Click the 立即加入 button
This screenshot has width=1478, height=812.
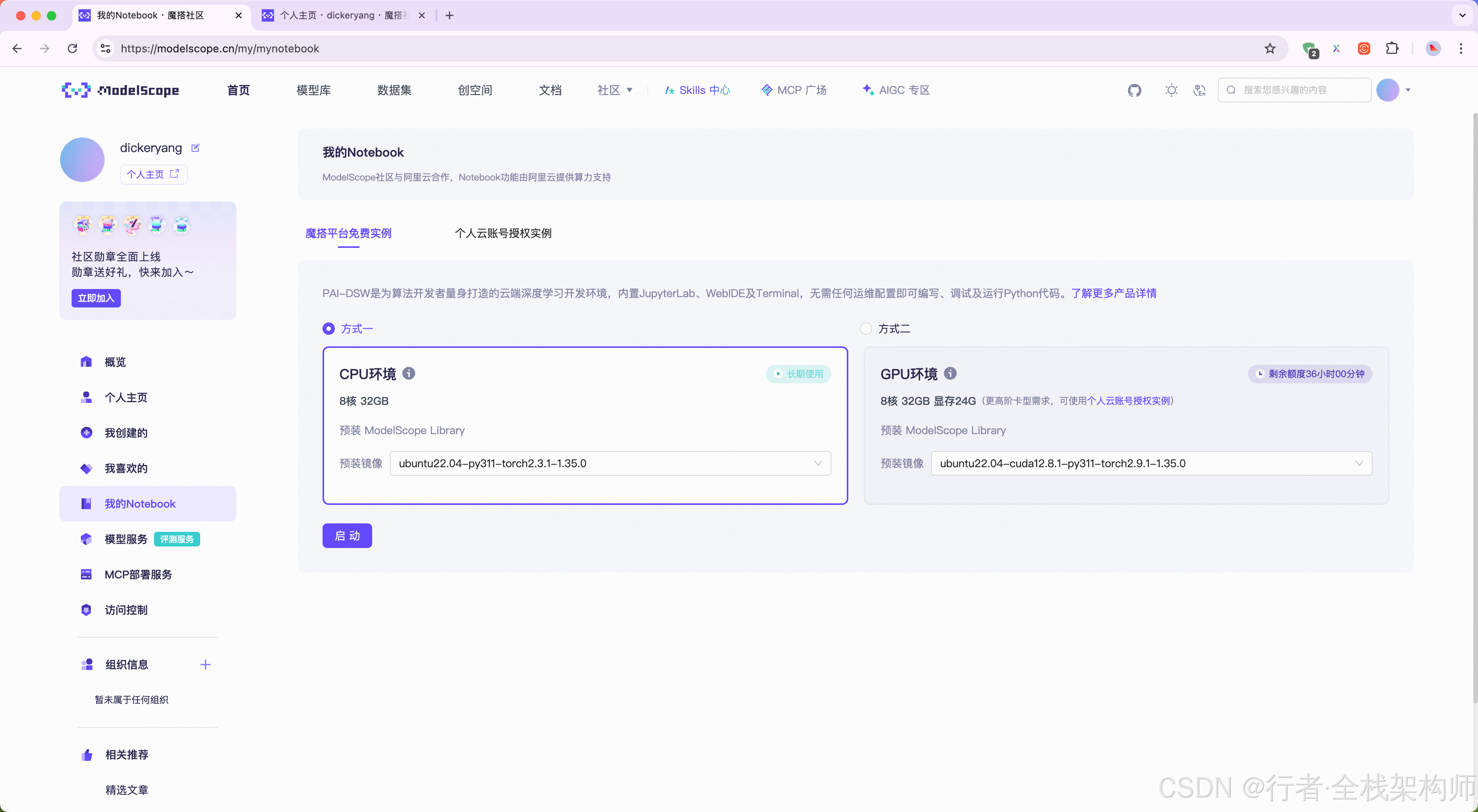[x=96, y=298]
